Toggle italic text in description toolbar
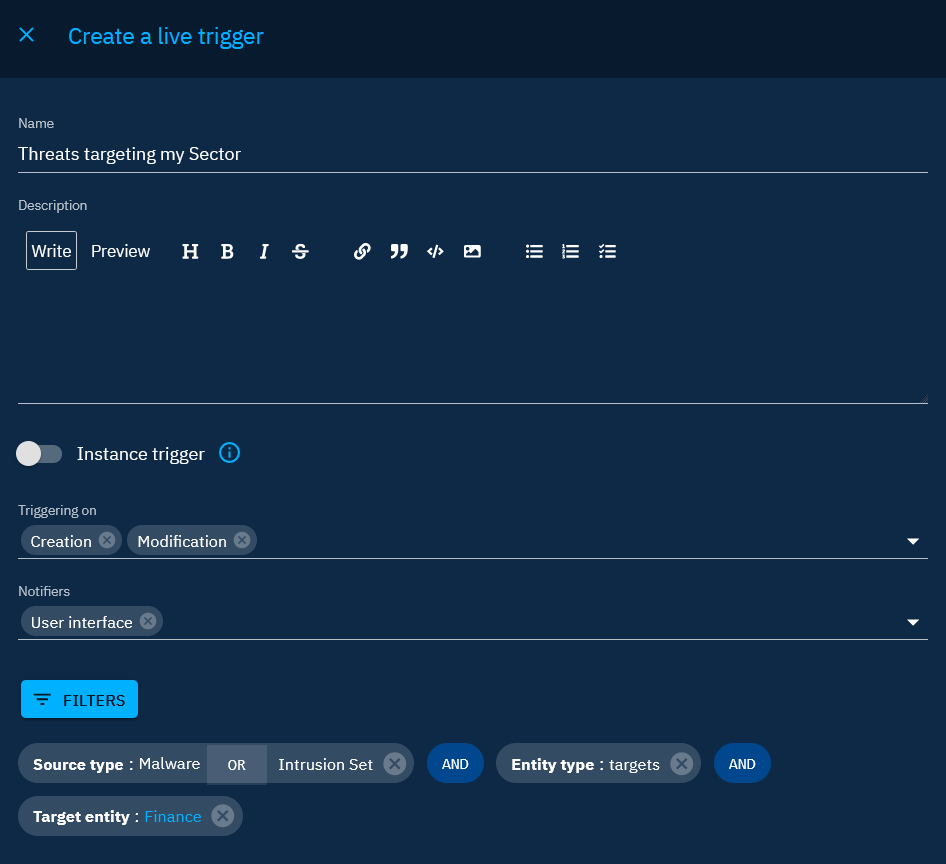The height and width of the screenshot is (864, 946). (x=264, y=252)
